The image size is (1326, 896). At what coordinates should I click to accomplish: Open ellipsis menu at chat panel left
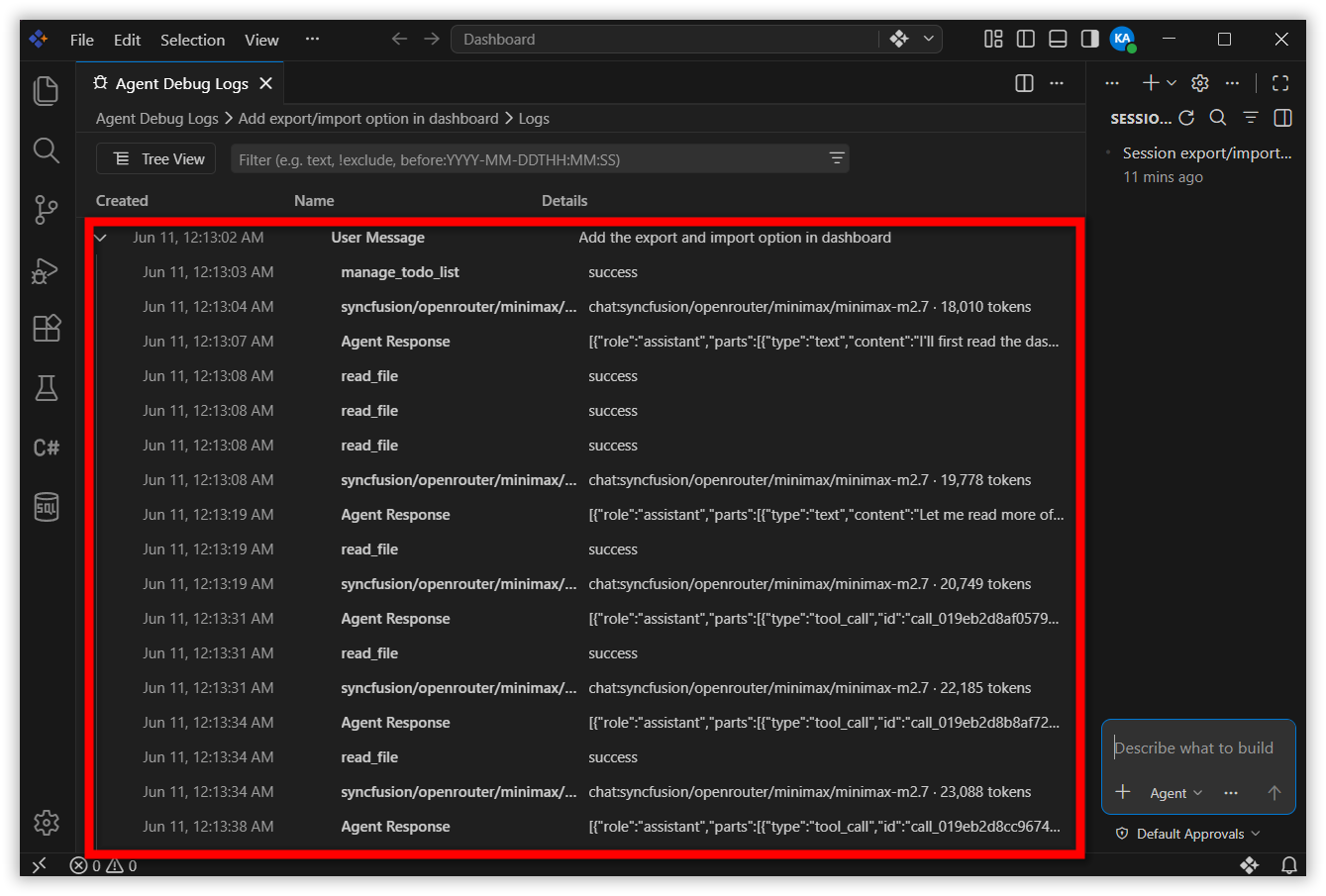[1112, 83]
